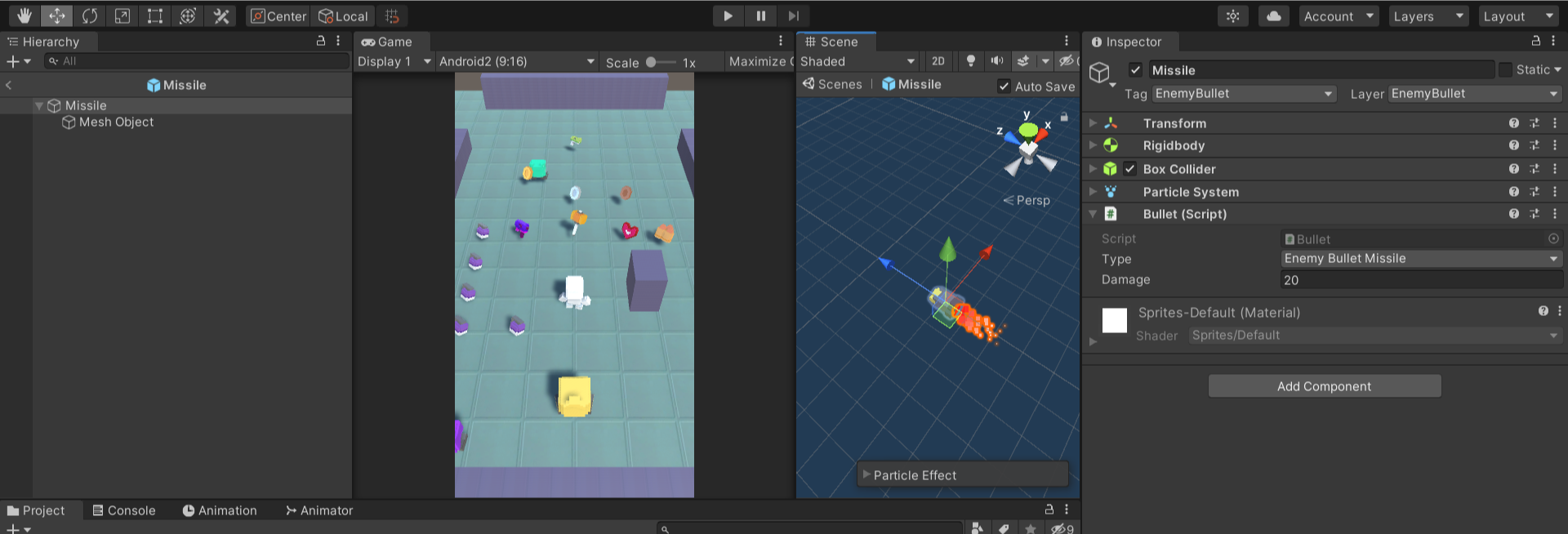1568x534 pixels.
Task: Open custom editor tools
Action: (220, 16)
